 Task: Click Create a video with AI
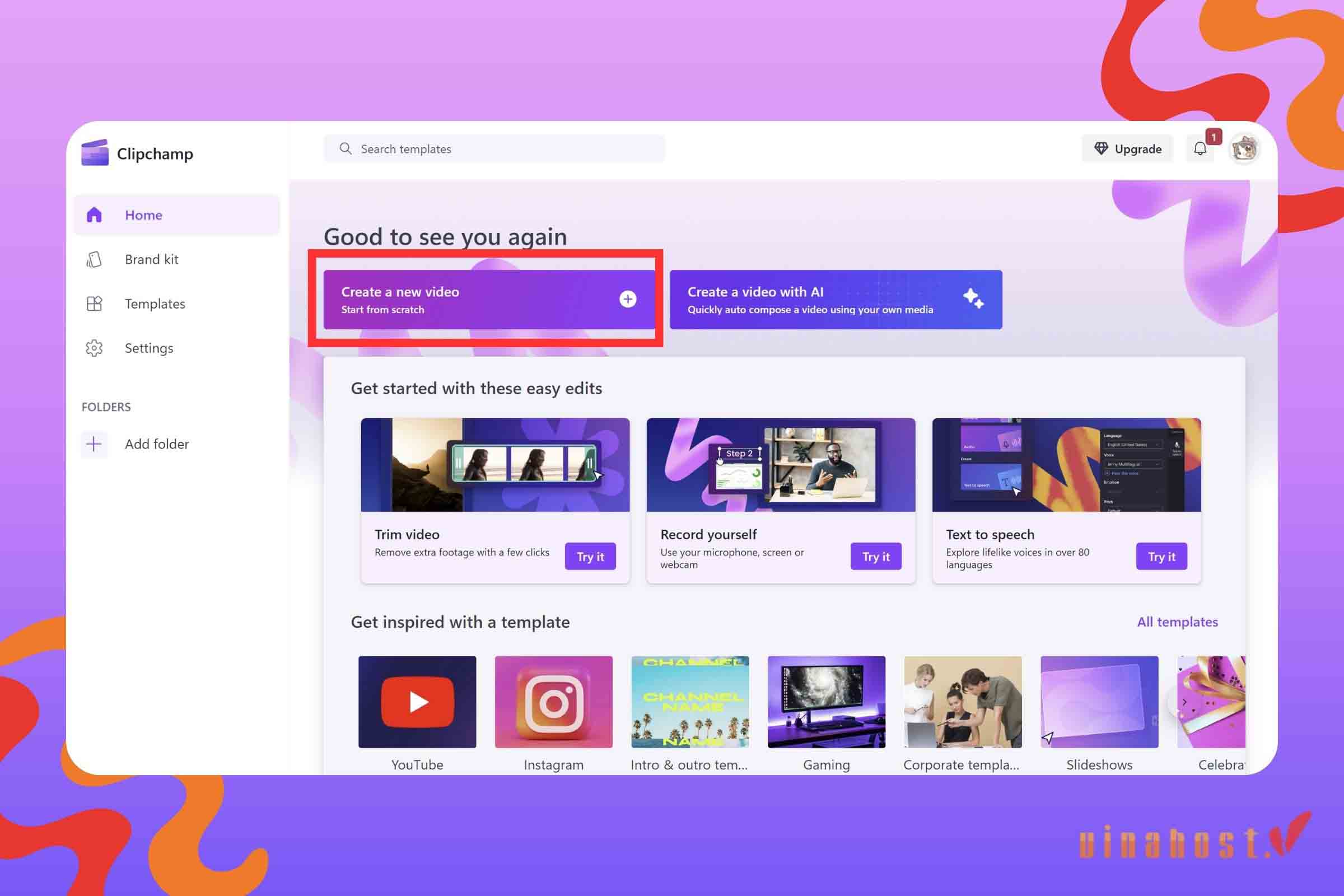pos(836,300)
